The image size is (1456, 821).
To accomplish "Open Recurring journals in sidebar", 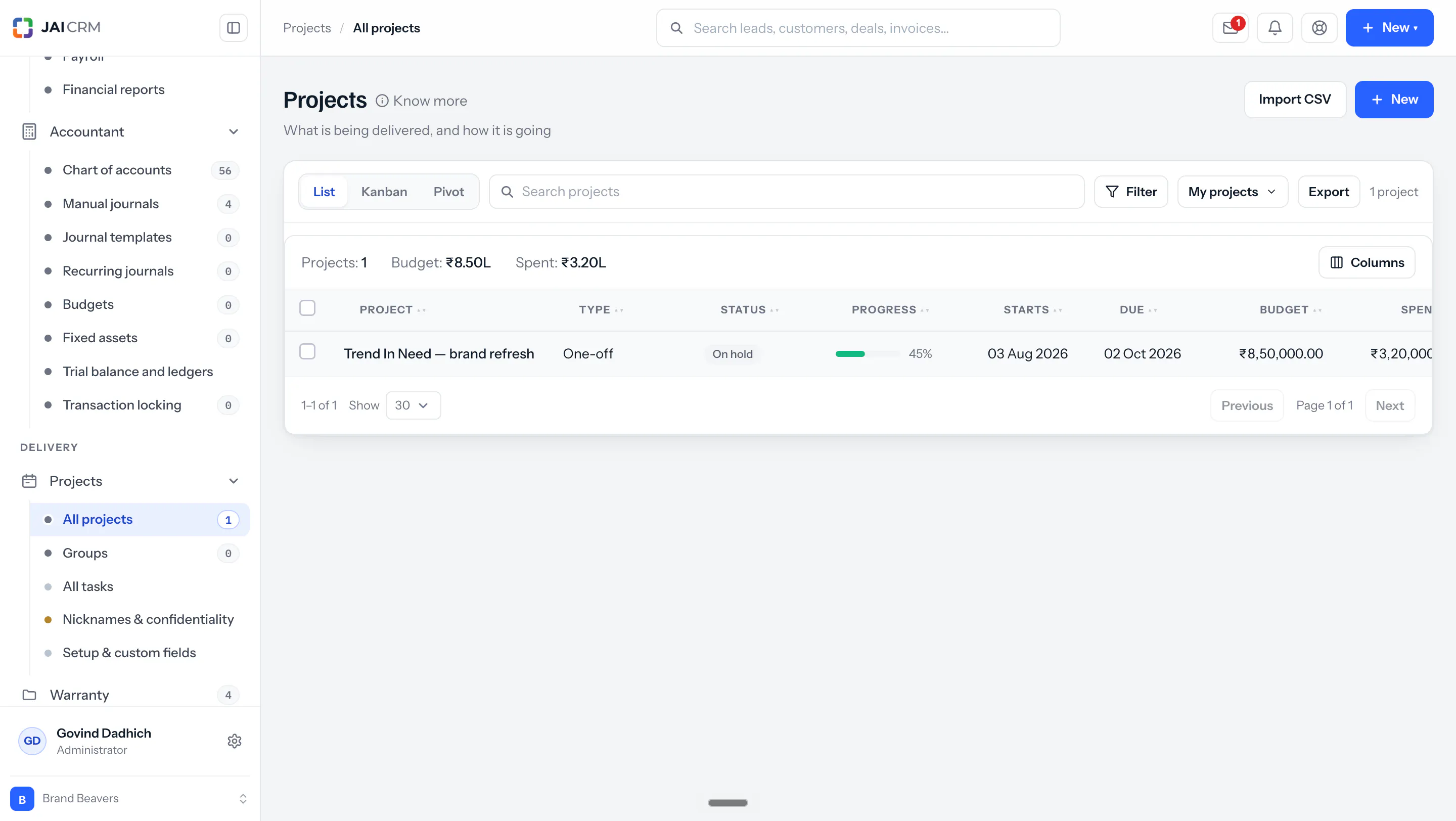I will coord(140,271).
